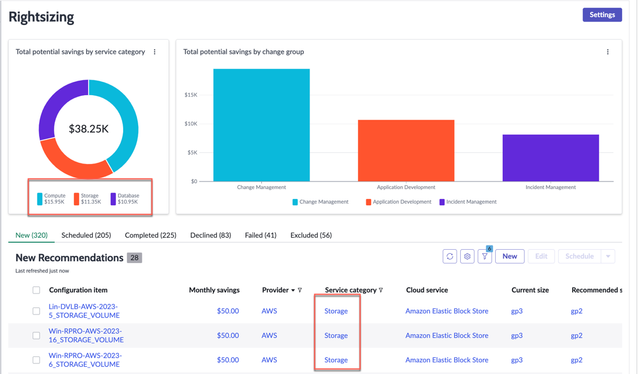
Task: Toggle the Database legend swatch in donut chart
Action: 113,199
